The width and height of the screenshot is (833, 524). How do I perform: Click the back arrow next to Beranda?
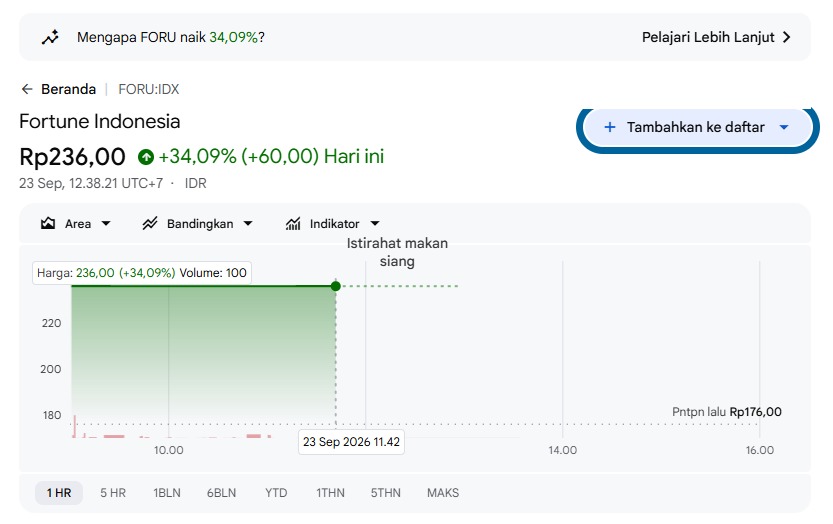click(27, 89)
